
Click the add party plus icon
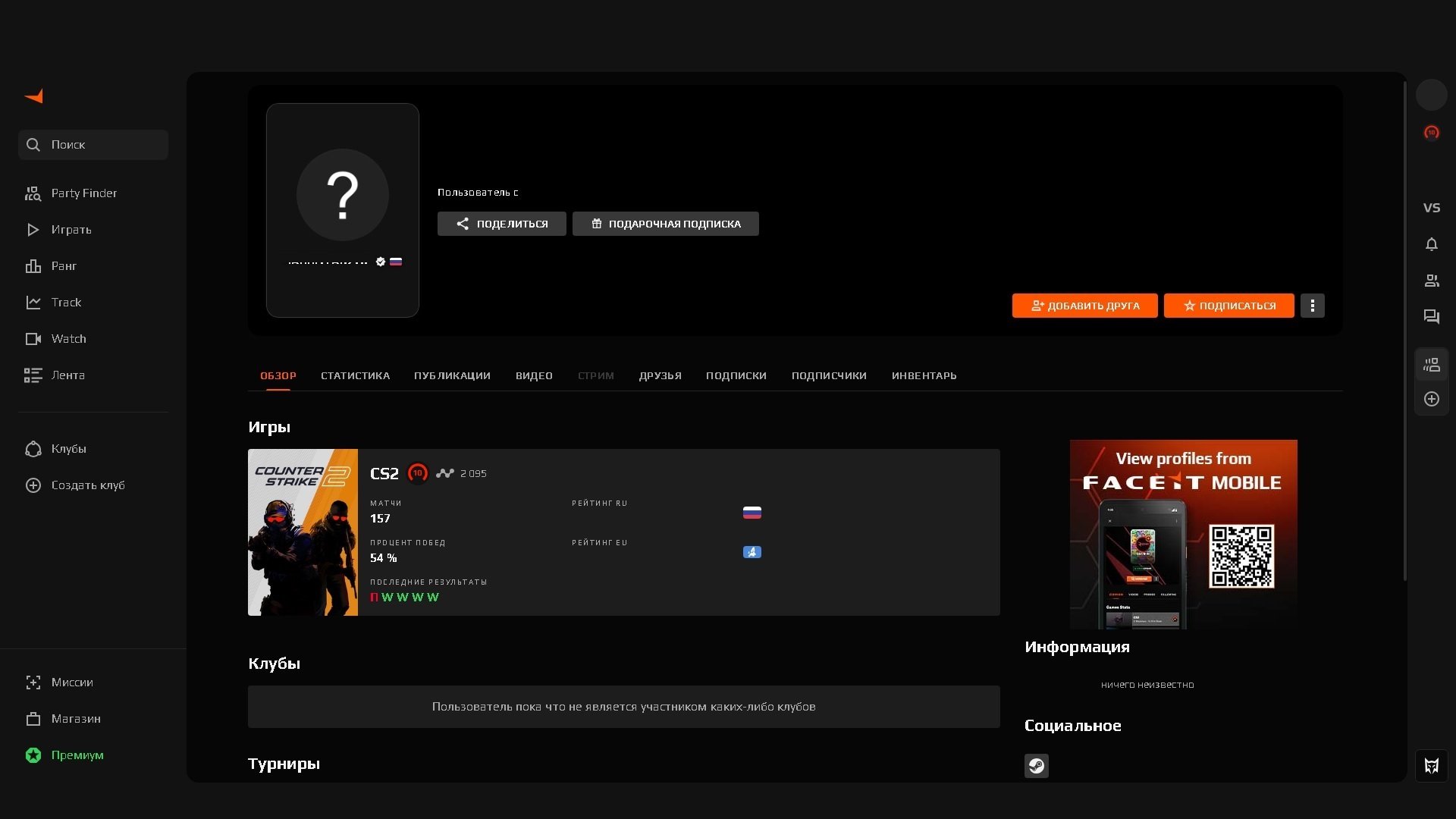(1431, 399)
